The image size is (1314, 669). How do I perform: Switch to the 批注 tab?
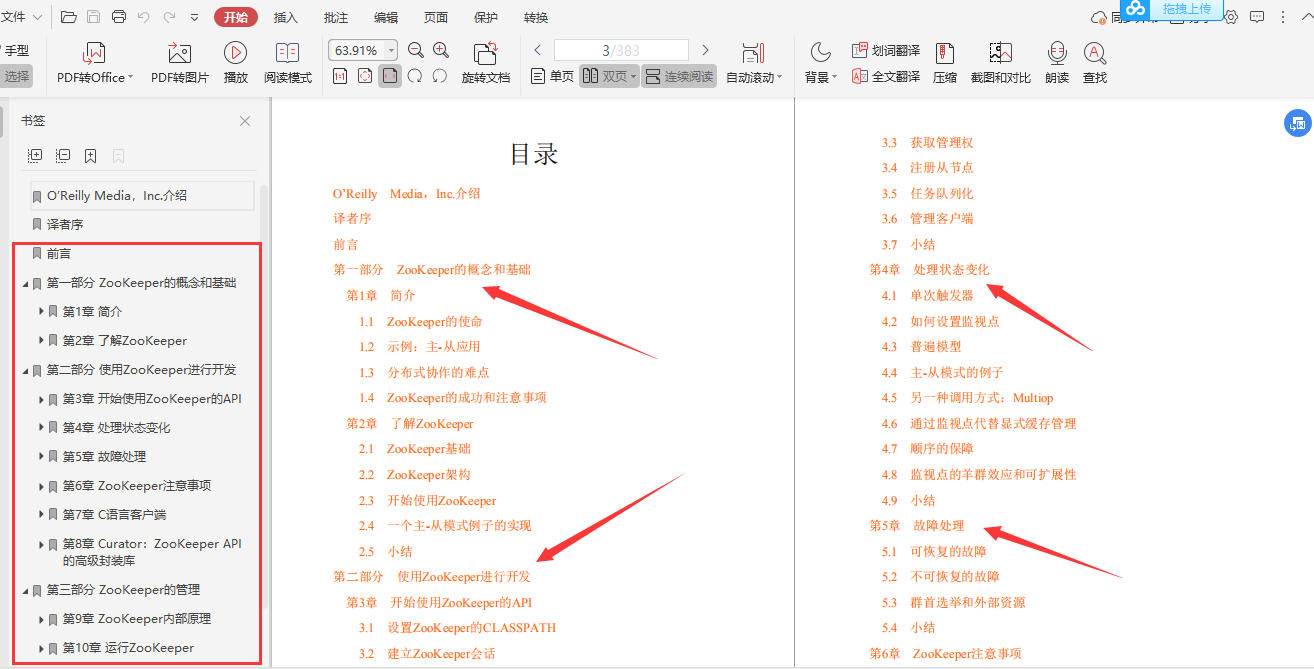[x=336, y=17]
